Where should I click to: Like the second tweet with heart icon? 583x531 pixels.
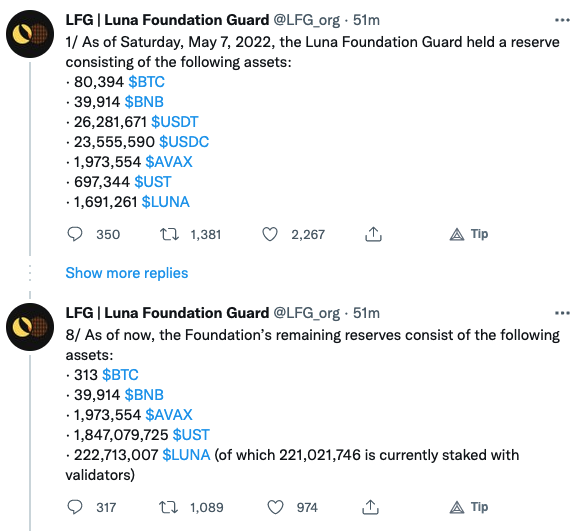click(276, 507)
